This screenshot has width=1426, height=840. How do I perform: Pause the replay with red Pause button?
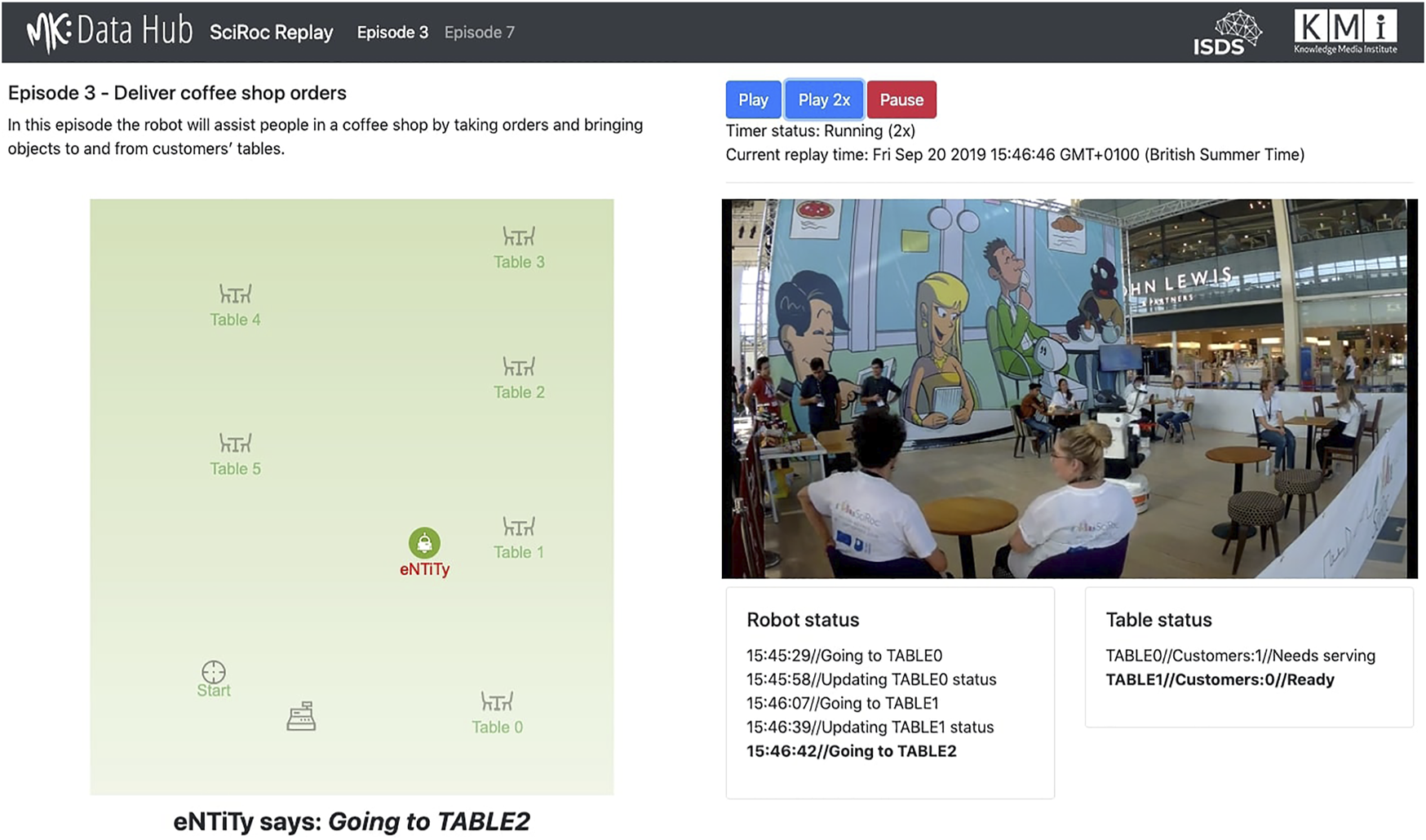tap(901, 99)
